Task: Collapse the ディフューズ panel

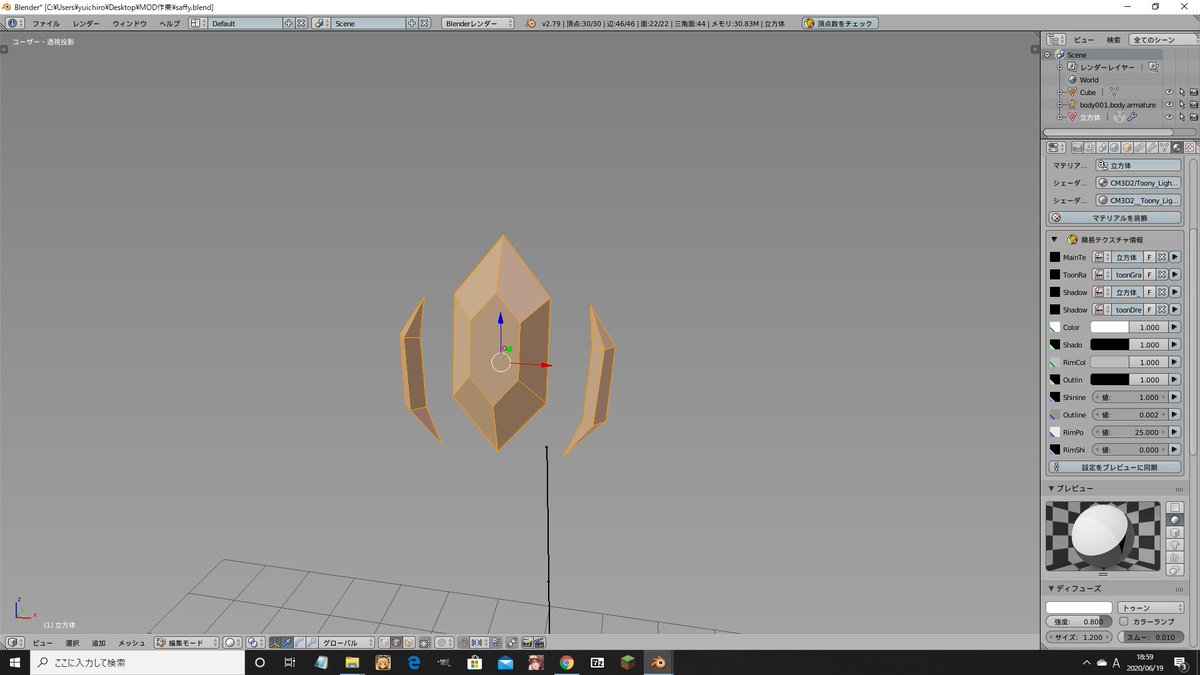Action: click(x=1052, y=588)
